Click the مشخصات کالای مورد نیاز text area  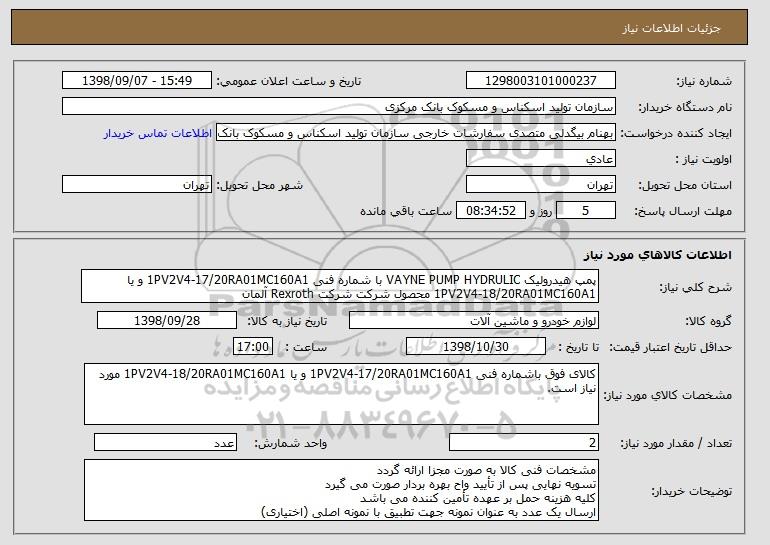coord(341,394)
